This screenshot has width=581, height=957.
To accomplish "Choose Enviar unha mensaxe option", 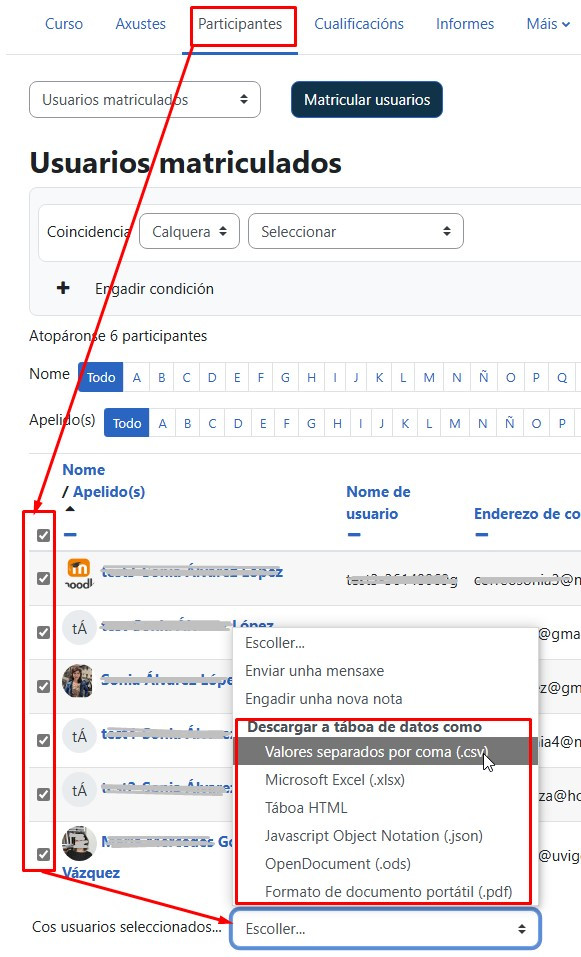I will [386, 671].
